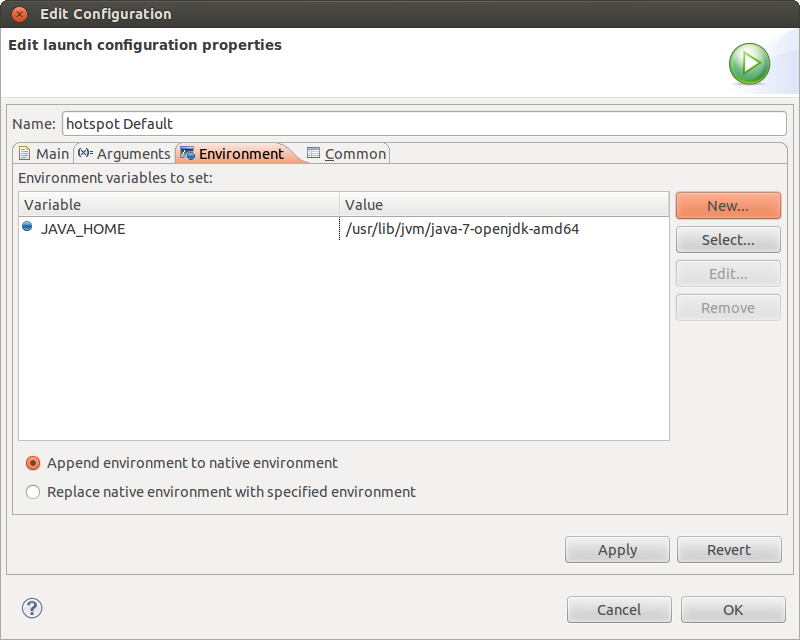Switch to the Arguments tab

[x=132, y=154]
